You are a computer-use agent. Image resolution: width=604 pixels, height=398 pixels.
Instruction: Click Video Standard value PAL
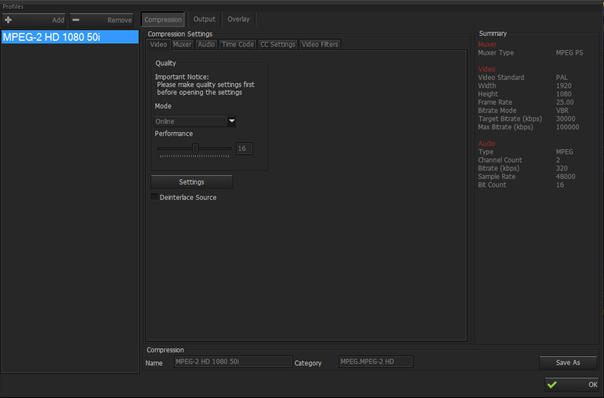(562, 77)
